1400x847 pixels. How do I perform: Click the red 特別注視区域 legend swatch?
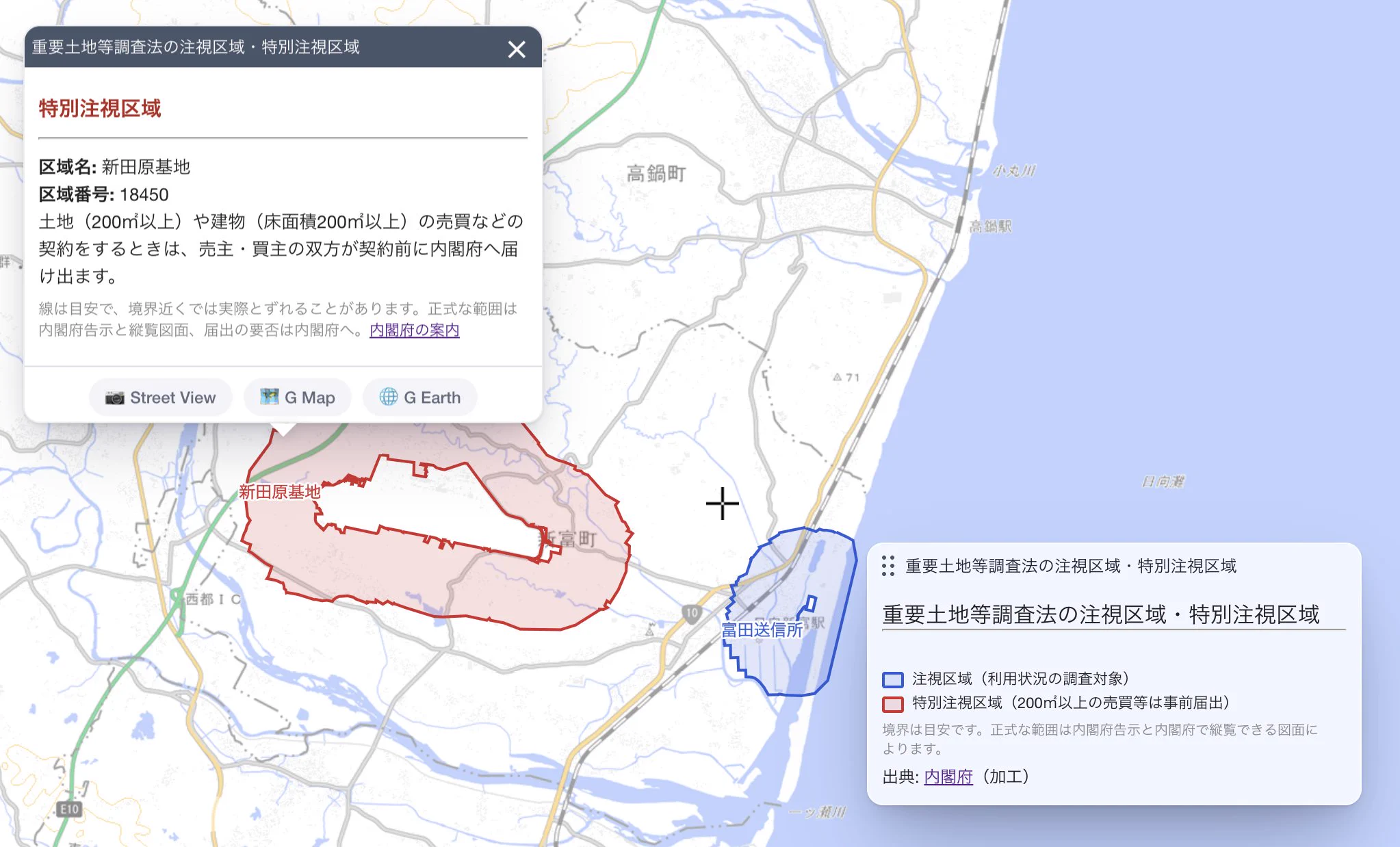point(893,704)
